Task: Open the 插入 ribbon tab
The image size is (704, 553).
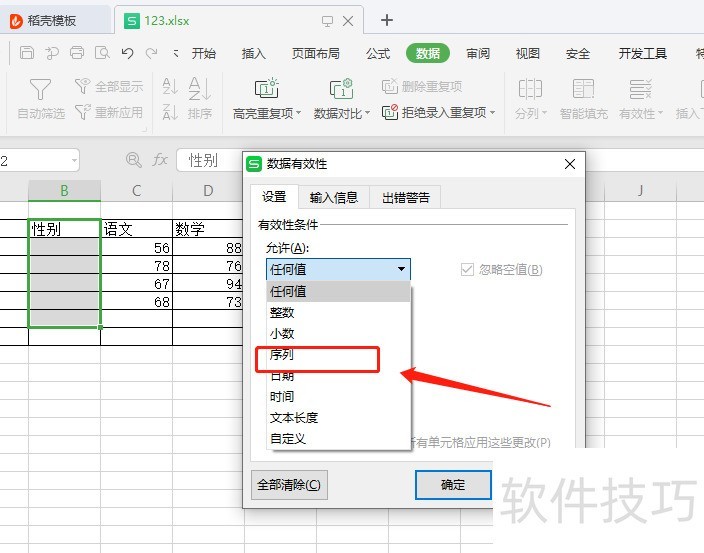Action: coord(254,53)
